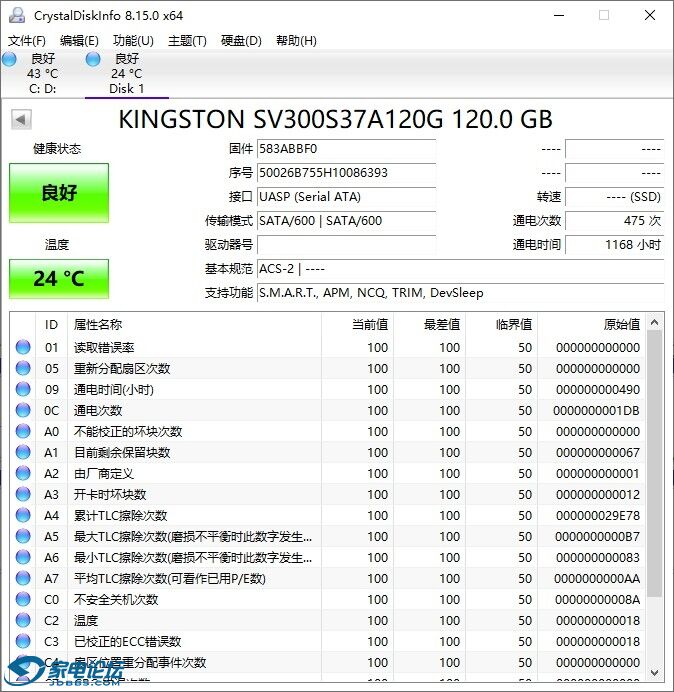Click the green 24 °C temperature button
This screenshot has height=692, width=674.
pyautogui.click(x=59, y=279)
